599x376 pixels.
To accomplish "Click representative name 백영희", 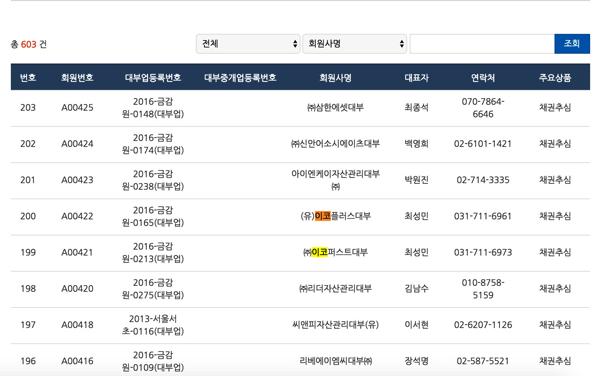I will click(416, 144).
